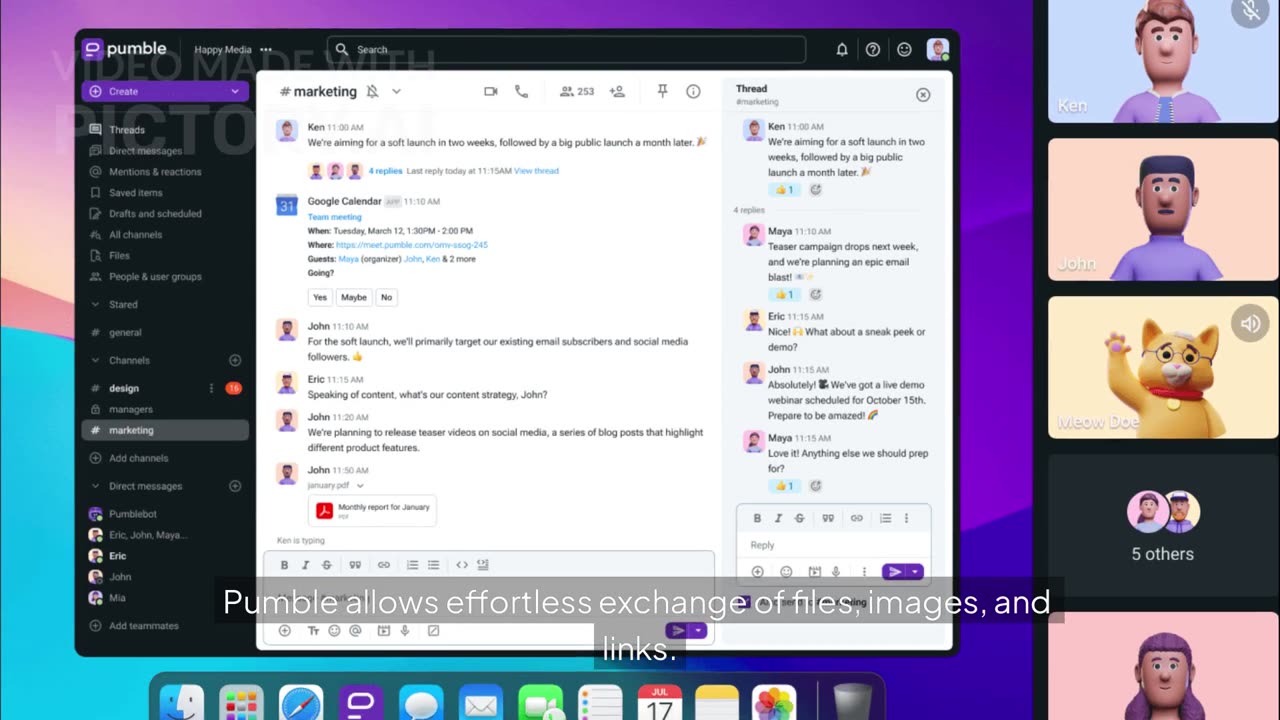
Task: Open pinned messages with the pin icon
Action: [662, 91]
